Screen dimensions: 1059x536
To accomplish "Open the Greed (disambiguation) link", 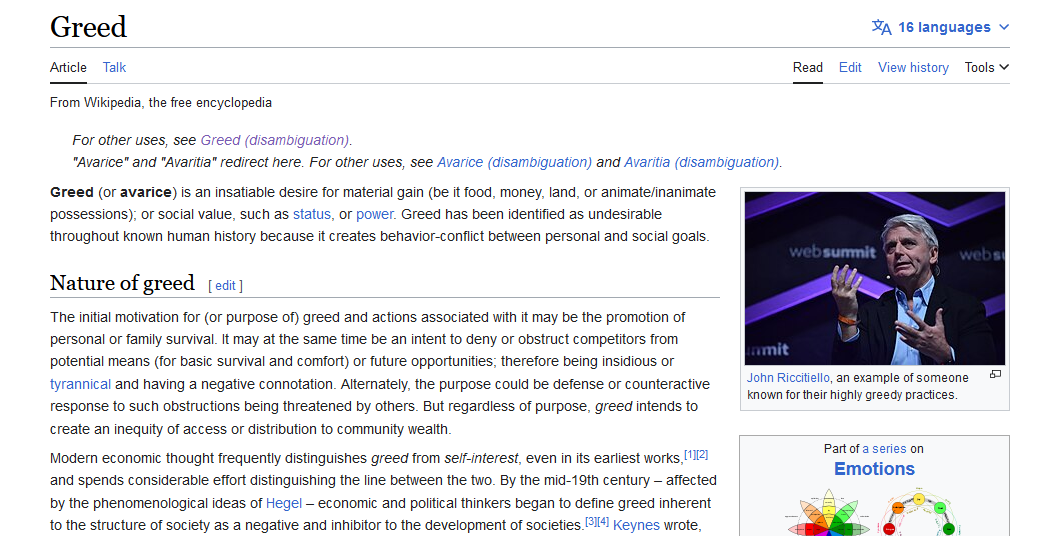I will click(275, 140).
